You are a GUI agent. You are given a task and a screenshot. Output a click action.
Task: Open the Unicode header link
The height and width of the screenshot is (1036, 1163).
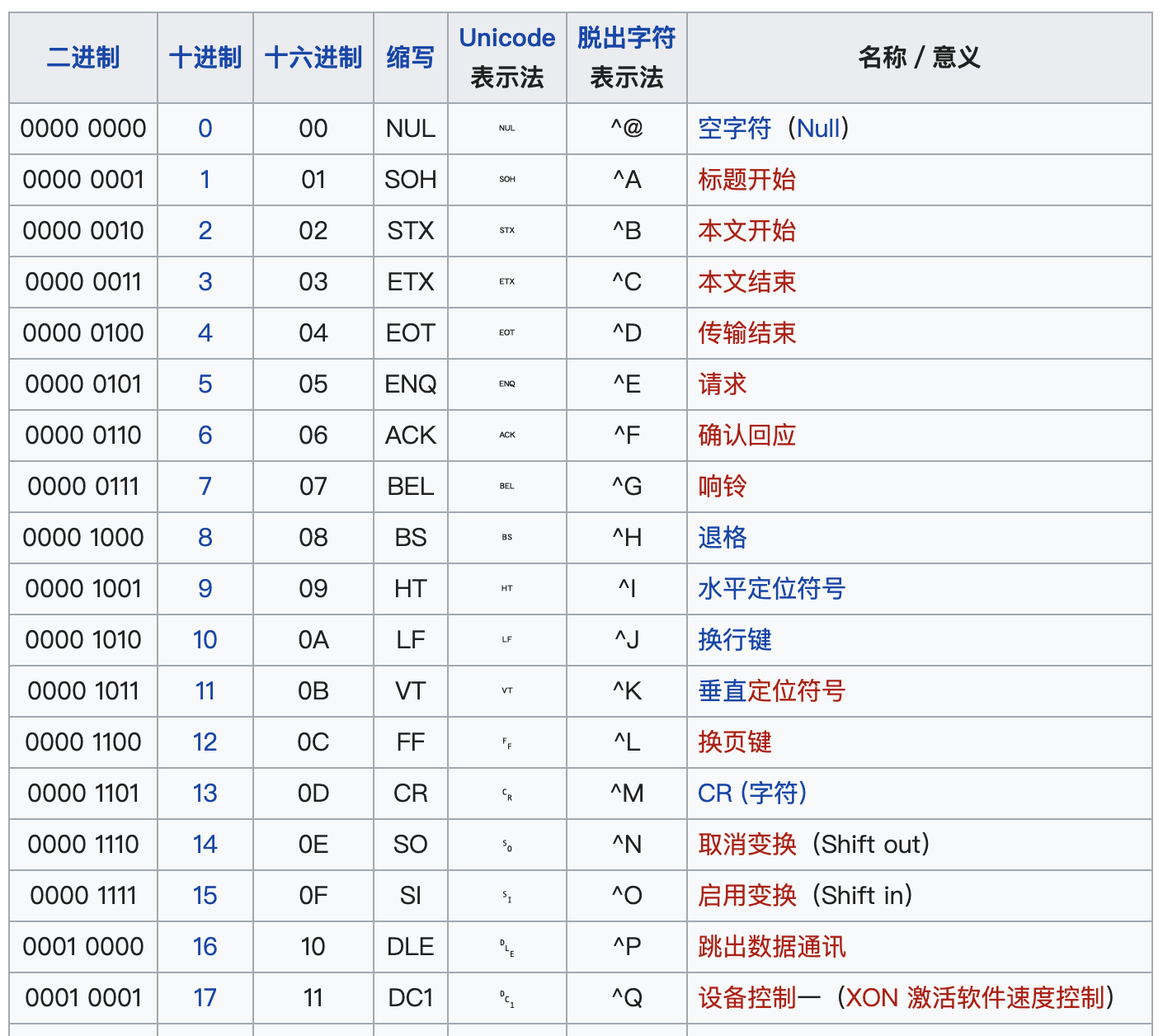(x=507, y=38)
